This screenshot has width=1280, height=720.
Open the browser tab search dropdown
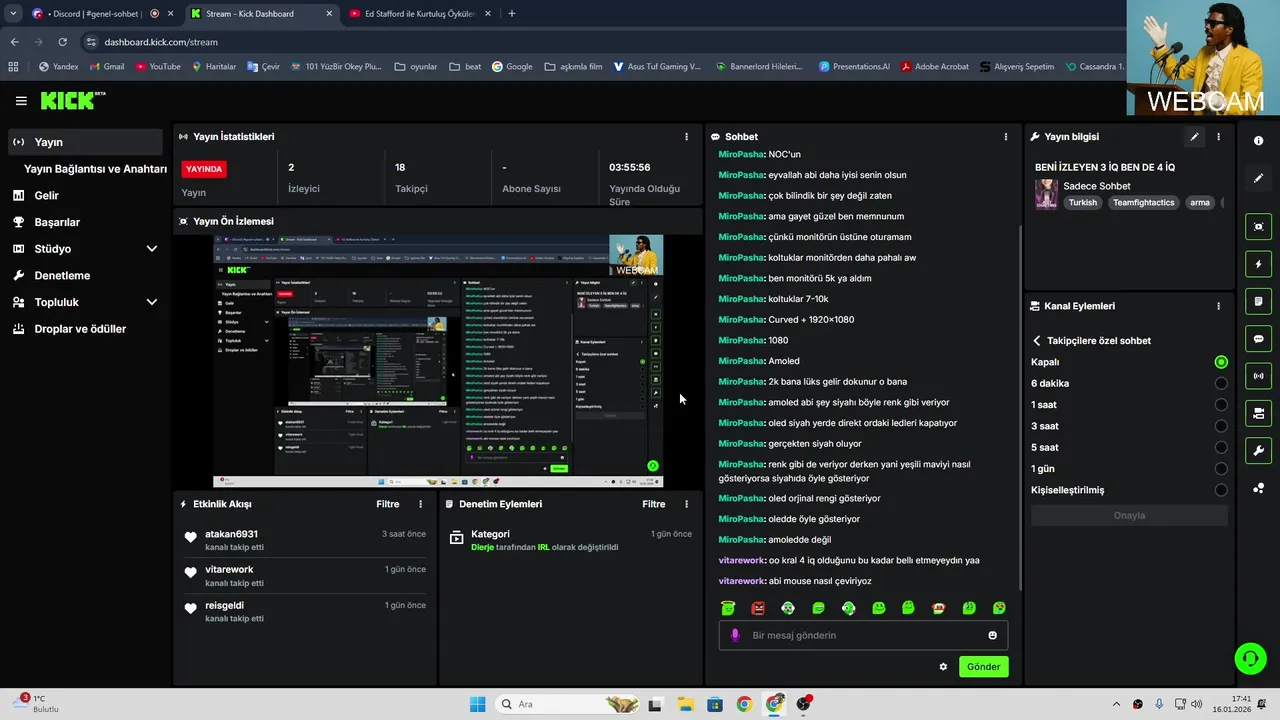click(x=13, y=13)
